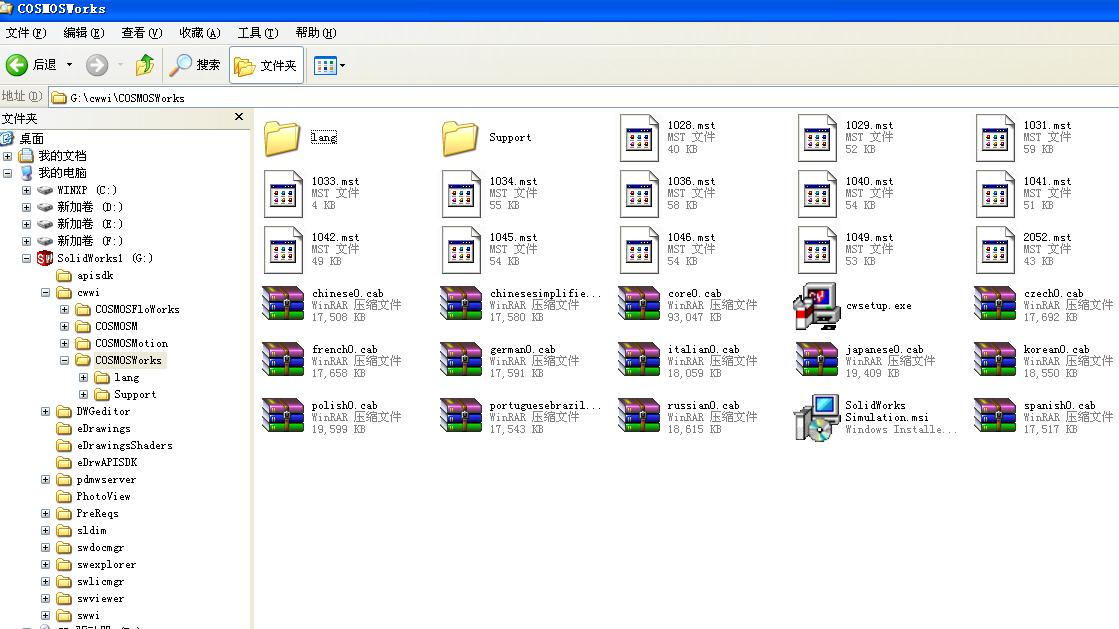Select the 1031.mst file icon
This screenshot has width=1119, height=629.
click(x=995, y=138)
